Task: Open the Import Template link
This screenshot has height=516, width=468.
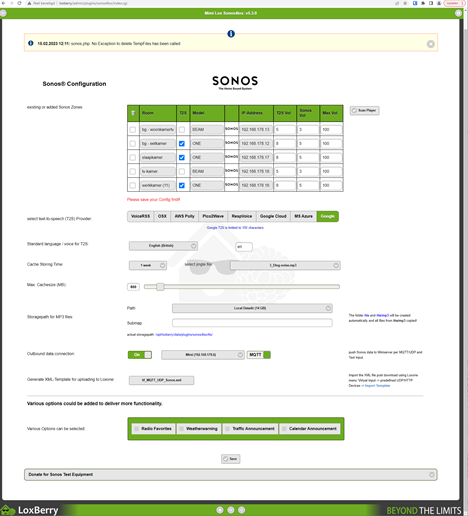Action: coord(377,386)
